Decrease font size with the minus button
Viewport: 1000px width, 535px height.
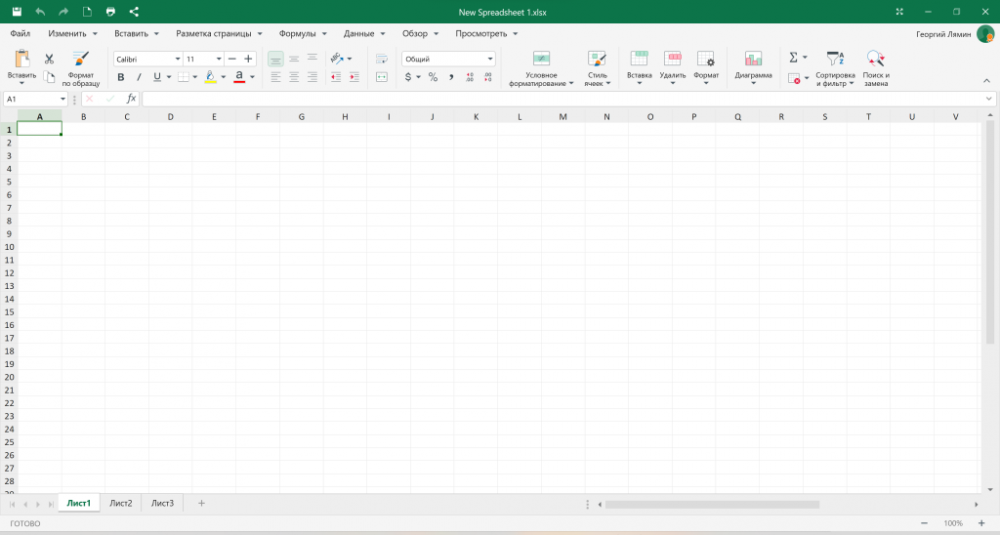coord(232,59)
